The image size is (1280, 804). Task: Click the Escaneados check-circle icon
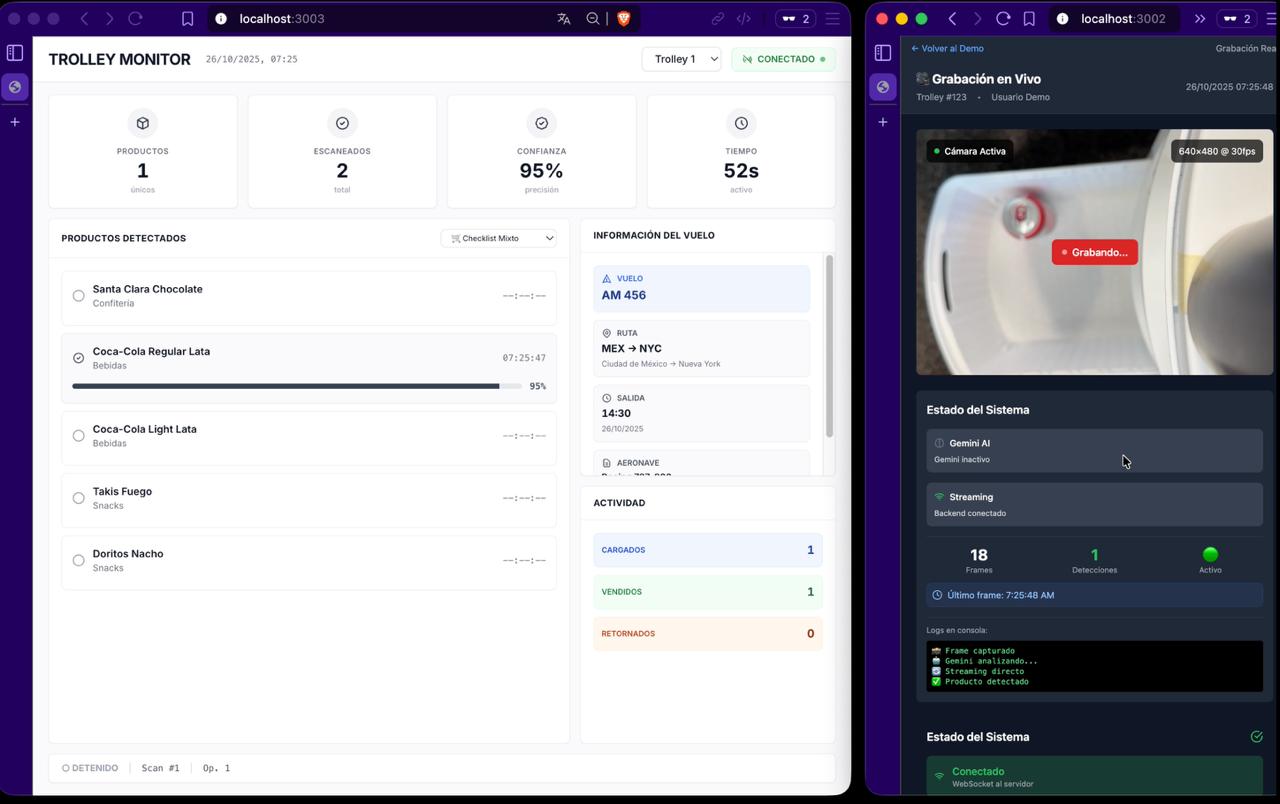[342, 123]
